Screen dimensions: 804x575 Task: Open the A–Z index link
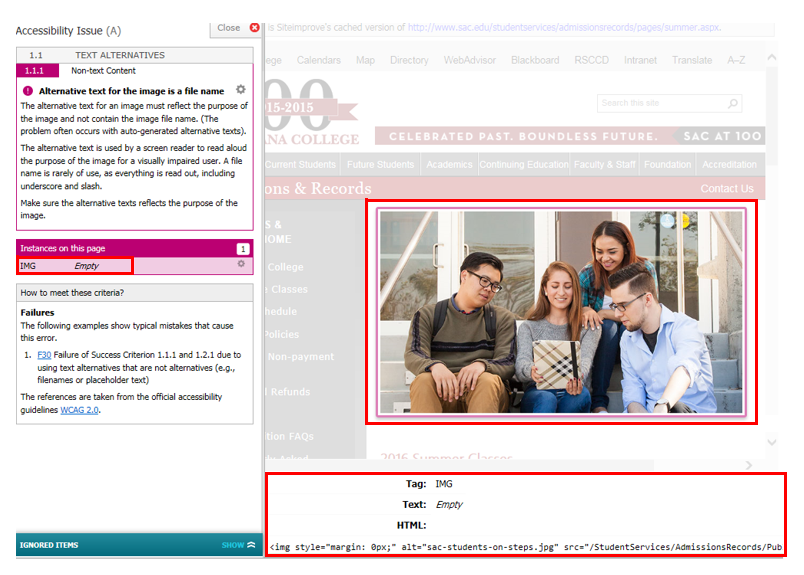(x=736, y=60)
